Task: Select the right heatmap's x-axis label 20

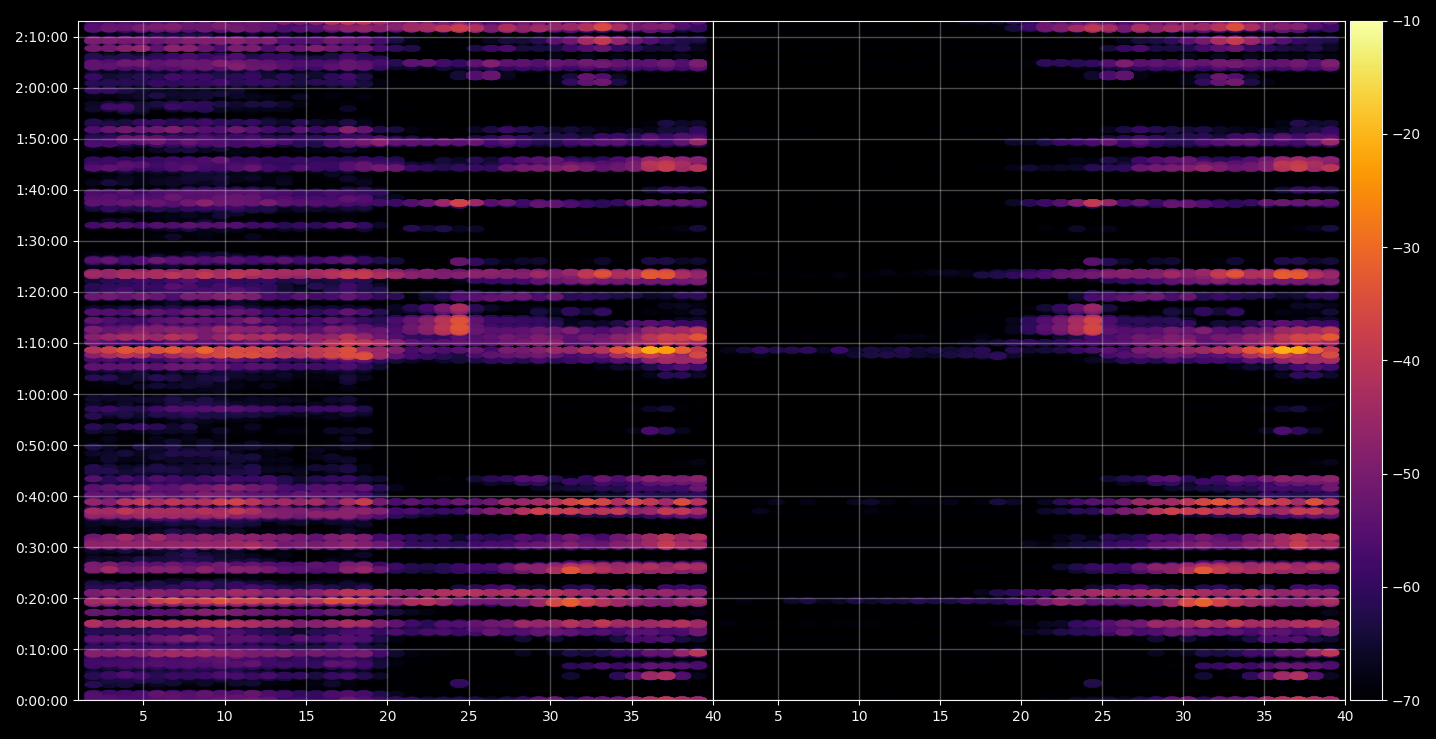Action: click(x=1021, y=716)
